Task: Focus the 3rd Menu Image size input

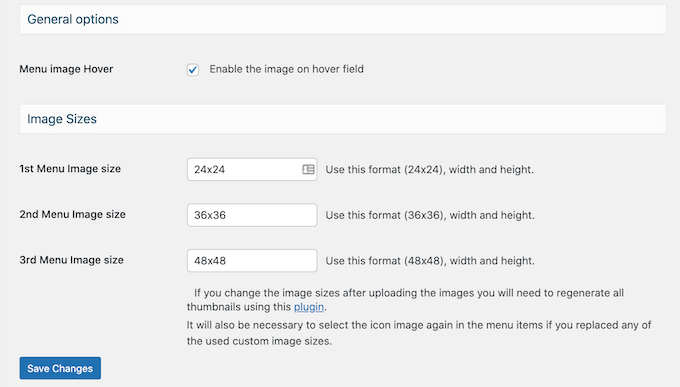Action: click(252, 260)
